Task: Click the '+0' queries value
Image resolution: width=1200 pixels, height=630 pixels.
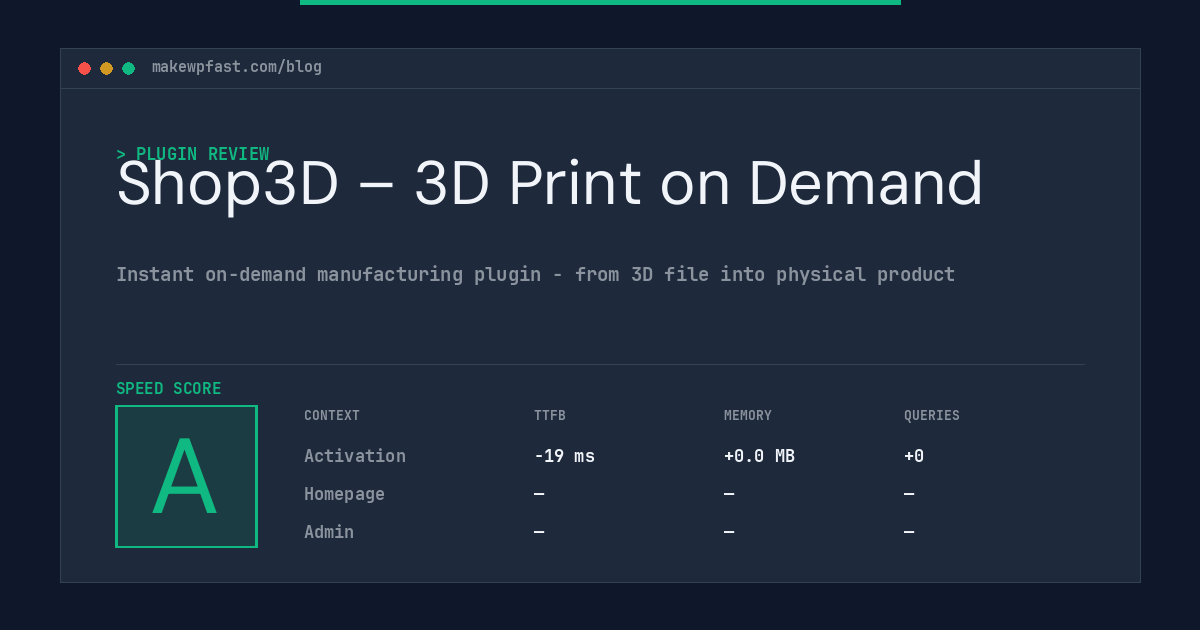Action: tap(914, 456)
